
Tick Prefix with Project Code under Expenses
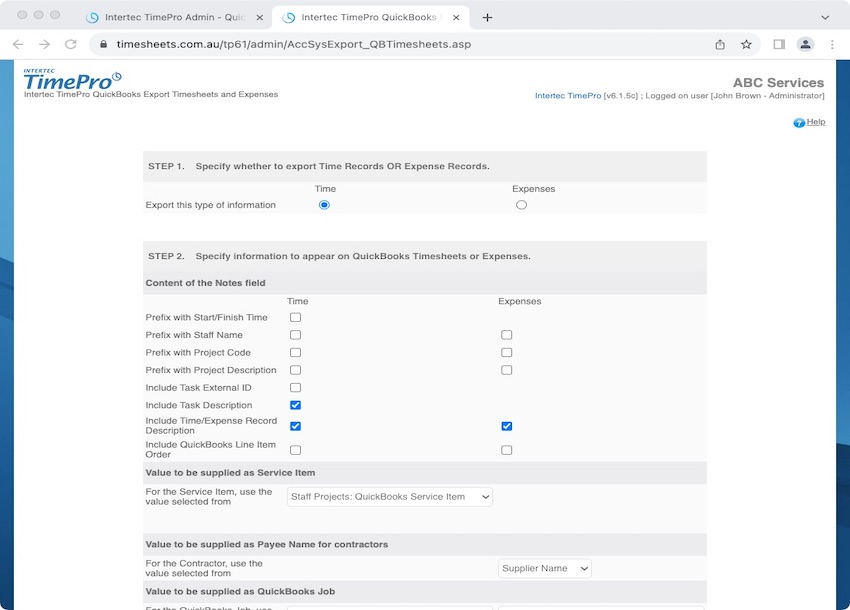coord(506,352)
